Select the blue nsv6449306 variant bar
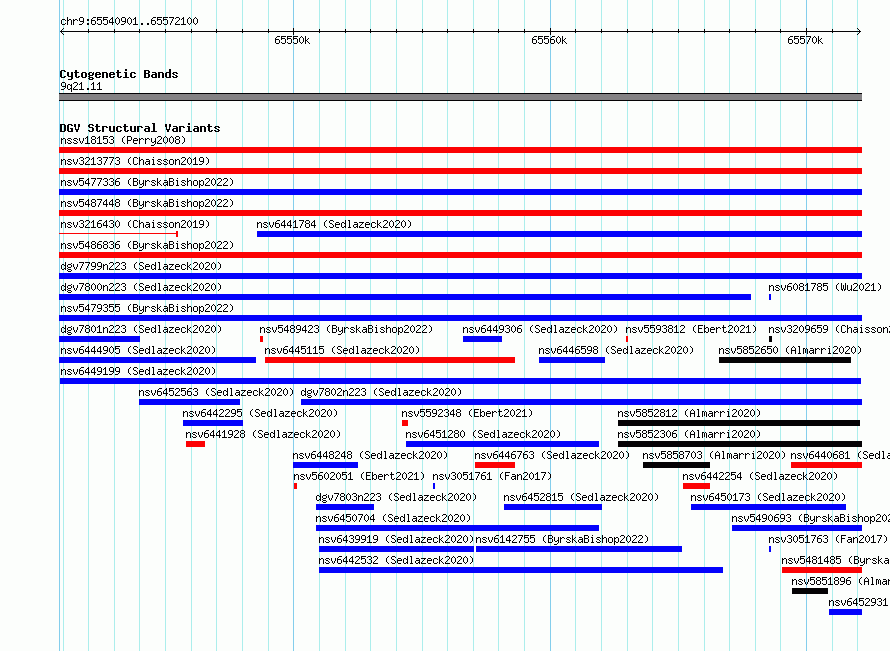This screenshot has height=651, width=890. tap(482, 339)
